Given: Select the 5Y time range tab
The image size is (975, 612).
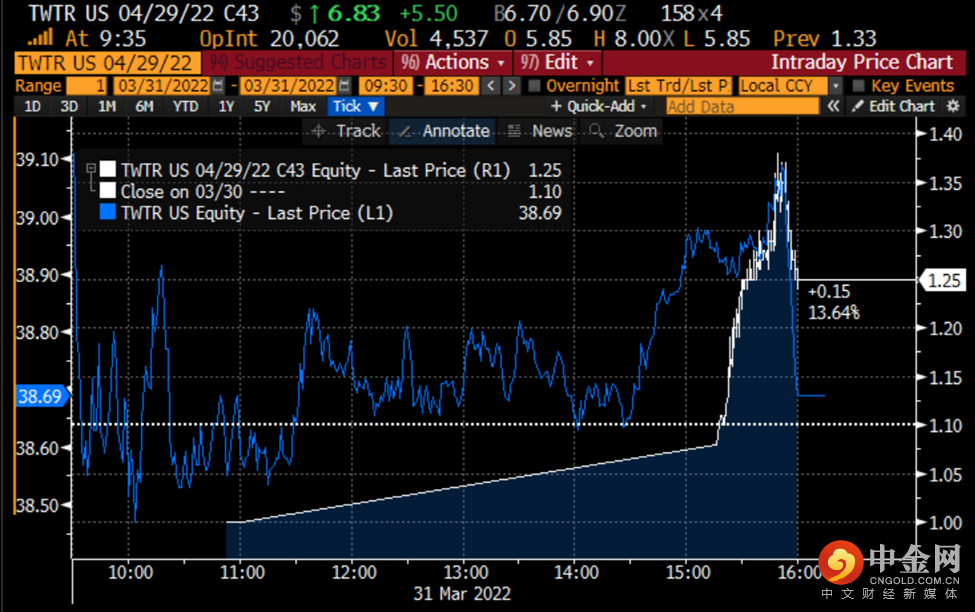Looking at the screenshot, I should (x=262, y=106).
